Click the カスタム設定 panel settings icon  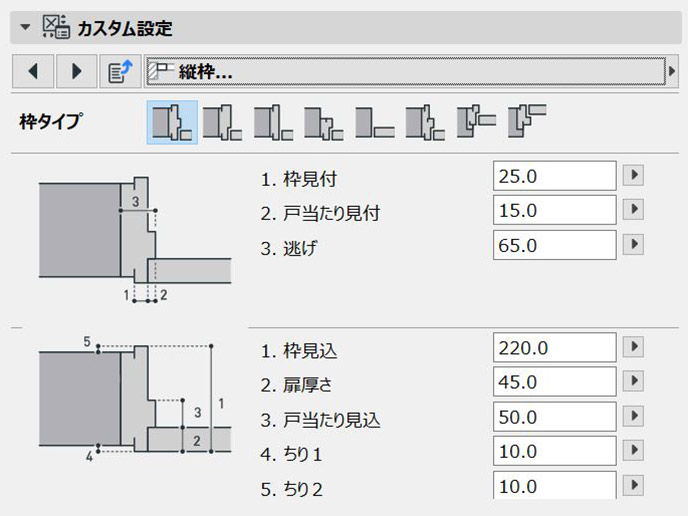pos(56,27)
